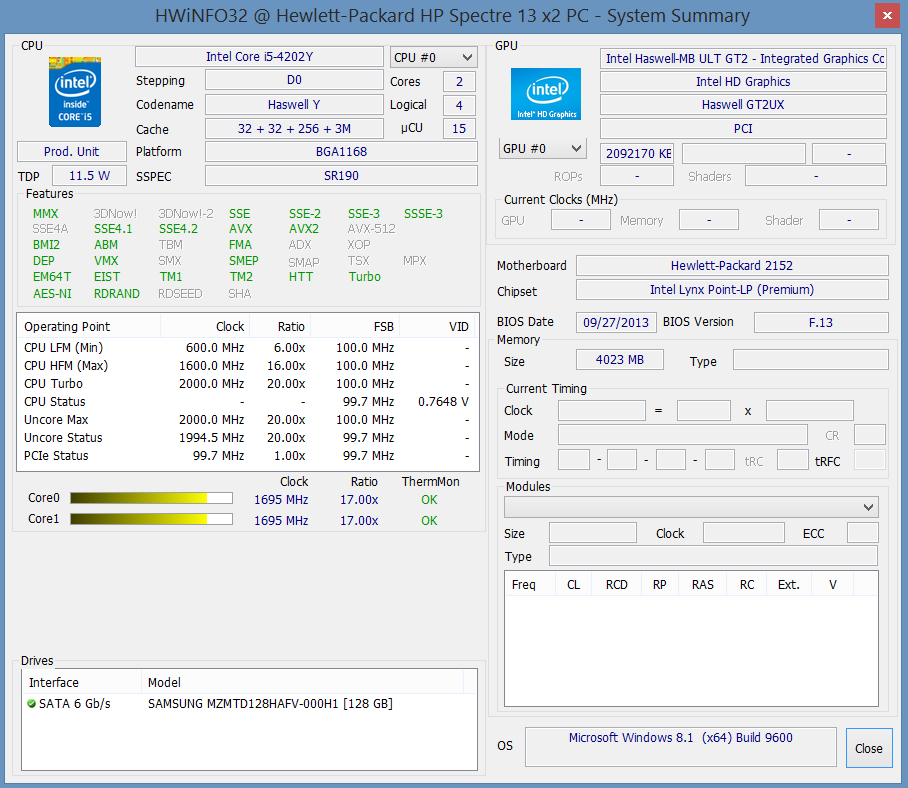This screenshot has height=788, width=908.
Task: Click the BIOS Date 09/27/2013 field
Action: (616, 322)
